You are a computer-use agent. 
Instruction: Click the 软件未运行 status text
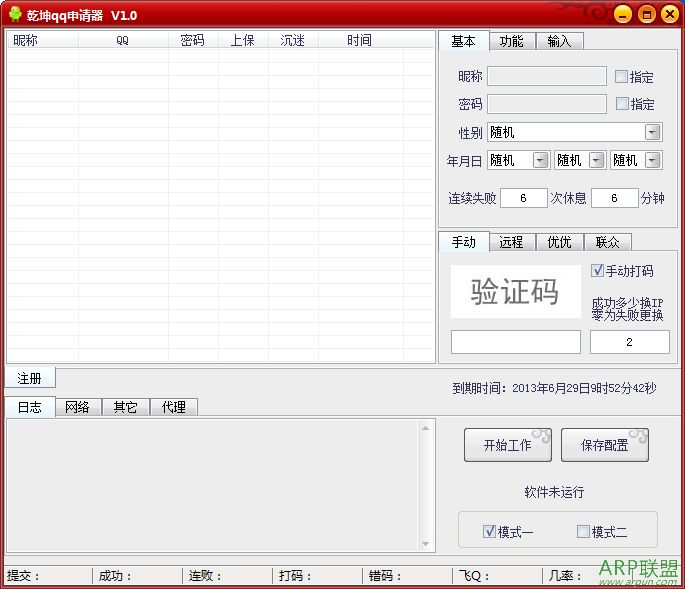click(x=554, y=492)
